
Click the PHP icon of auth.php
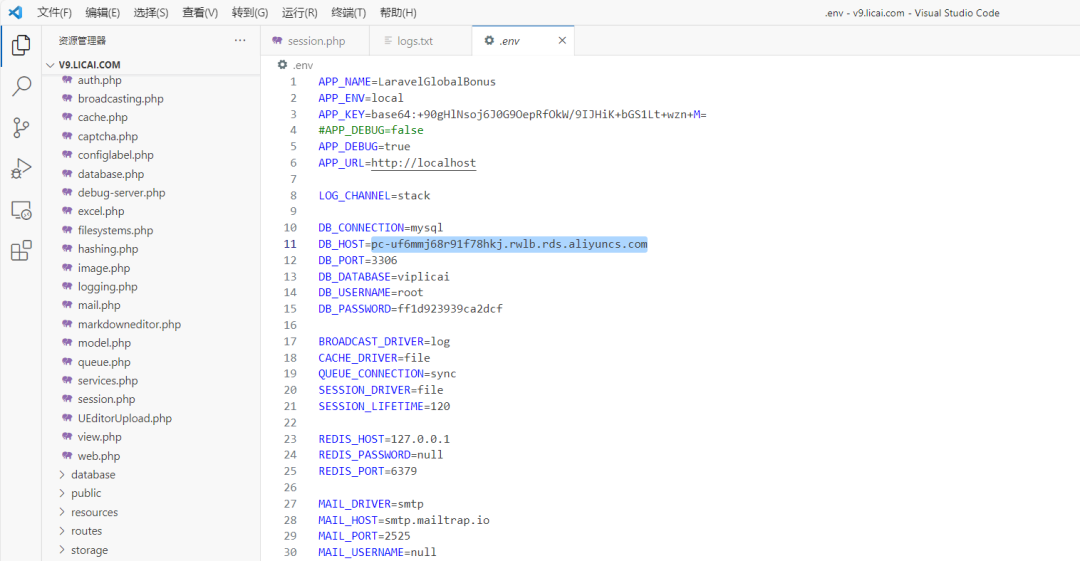click(67, 80)
